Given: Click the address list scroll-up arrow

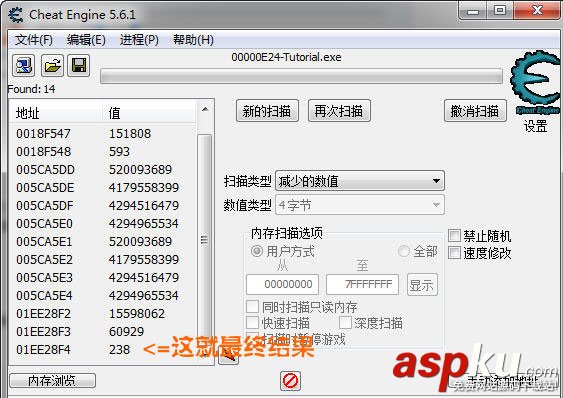Looking at the screenshot, I should pyautogui.click(x=205, y=109).
